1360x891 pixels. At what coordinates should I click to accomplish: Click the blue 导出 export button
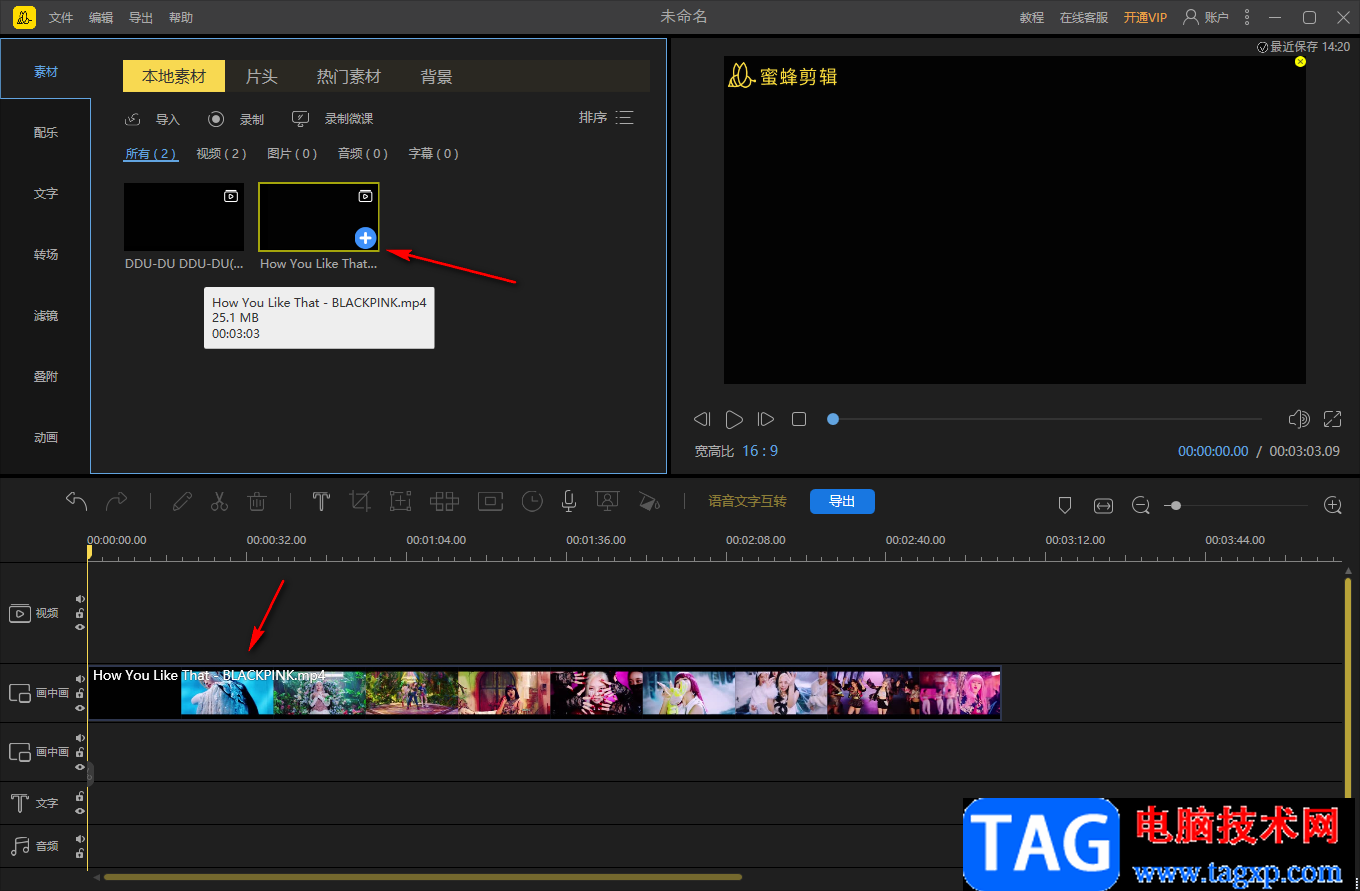(x=842, y=501)
